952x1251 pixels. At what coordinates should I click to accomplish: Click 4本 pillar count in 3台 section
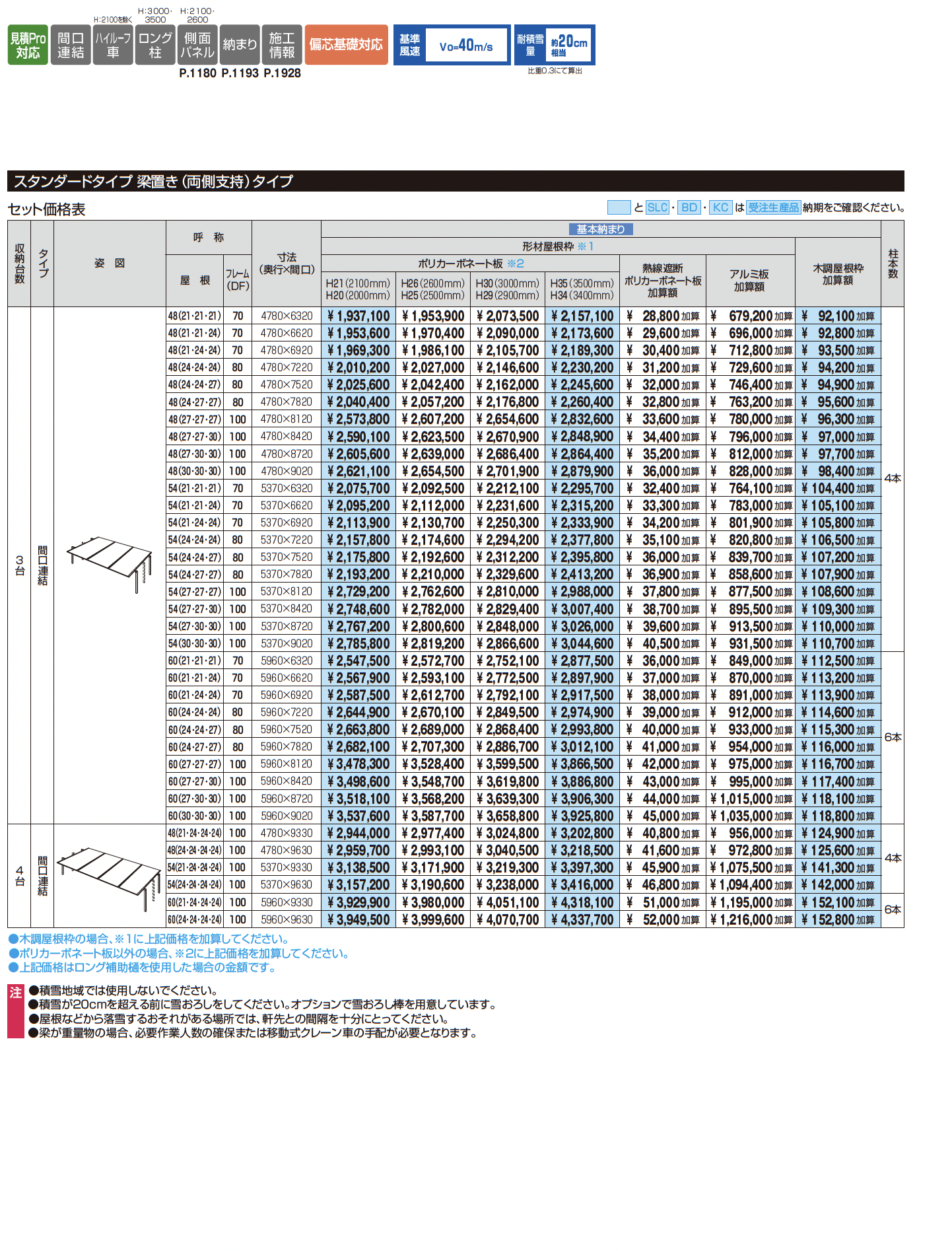[x=893, y=478]
